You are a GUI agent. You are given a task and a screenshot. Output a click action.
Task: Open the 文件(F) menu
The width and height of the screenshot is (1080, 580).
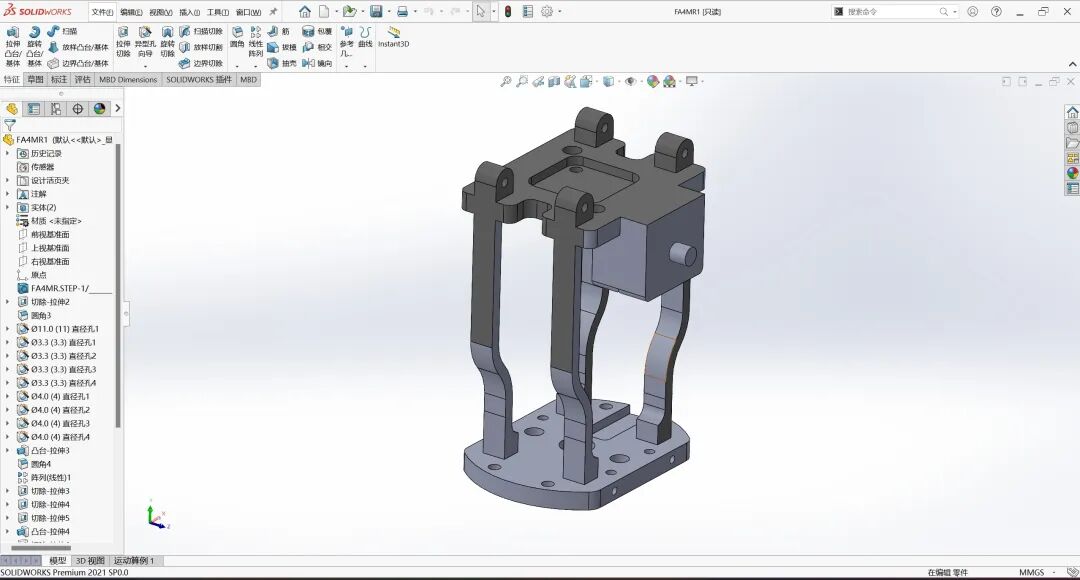102,12
